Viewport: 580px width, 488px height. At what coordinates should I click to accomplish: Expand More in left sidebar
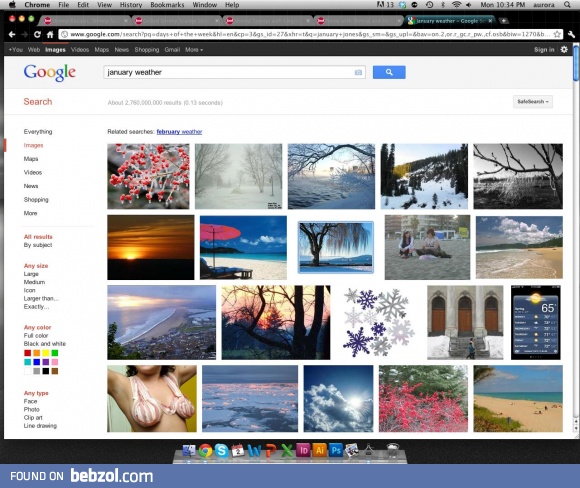tap(30, 213)
